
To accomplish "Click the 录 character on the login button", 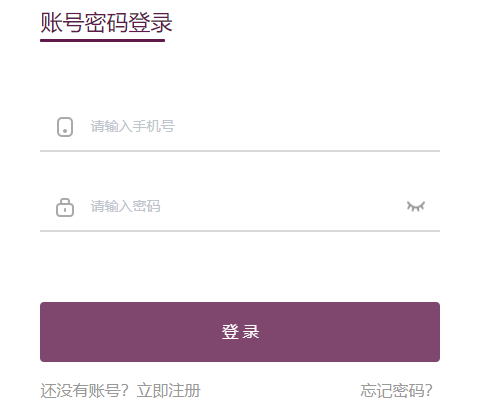I will (251, 332).
